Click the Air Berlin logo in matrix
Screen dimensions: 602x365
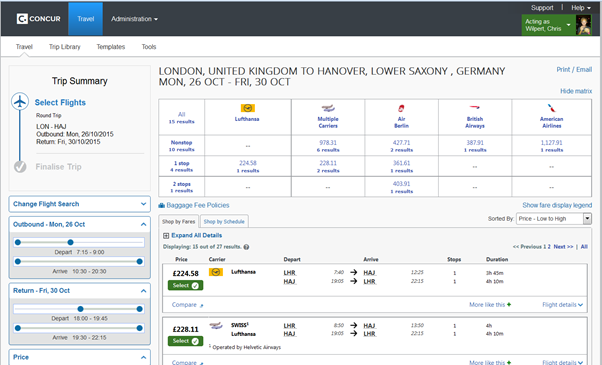coord(401,108)
